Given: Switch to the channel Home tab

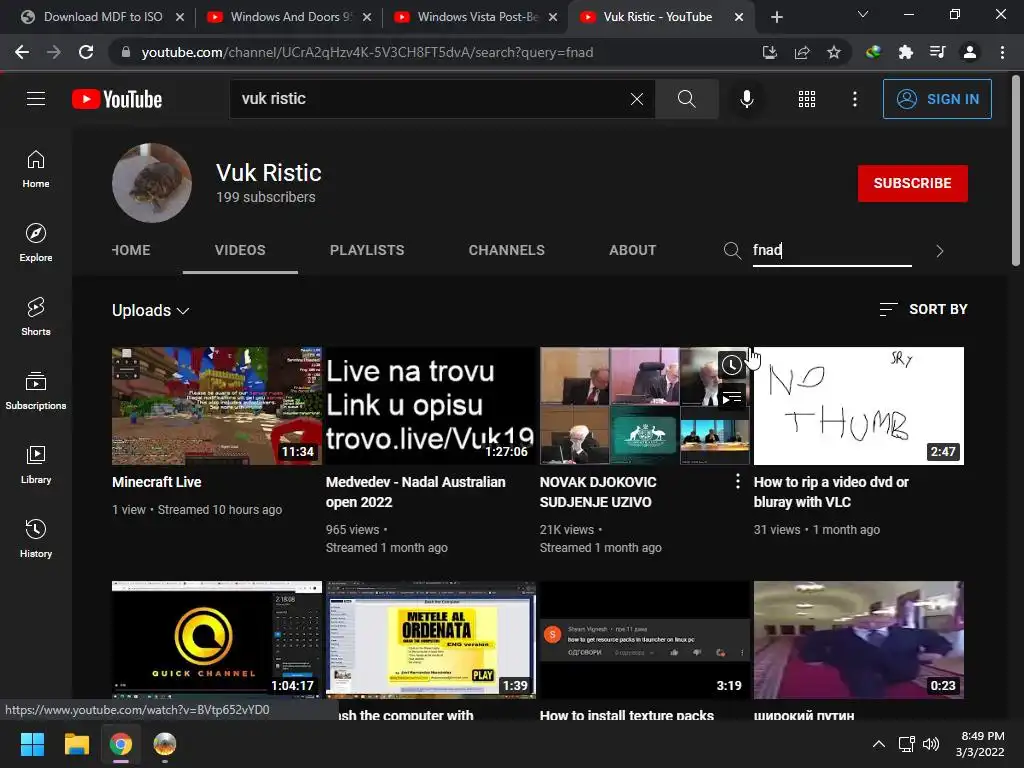Looking at the screenshot, I should pos(131,250).
